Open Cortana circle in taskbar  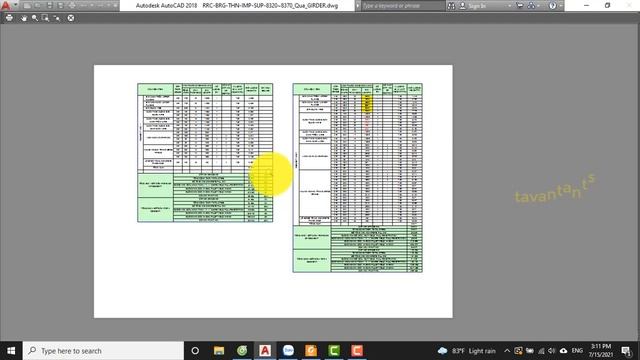(x=195, y=351)
